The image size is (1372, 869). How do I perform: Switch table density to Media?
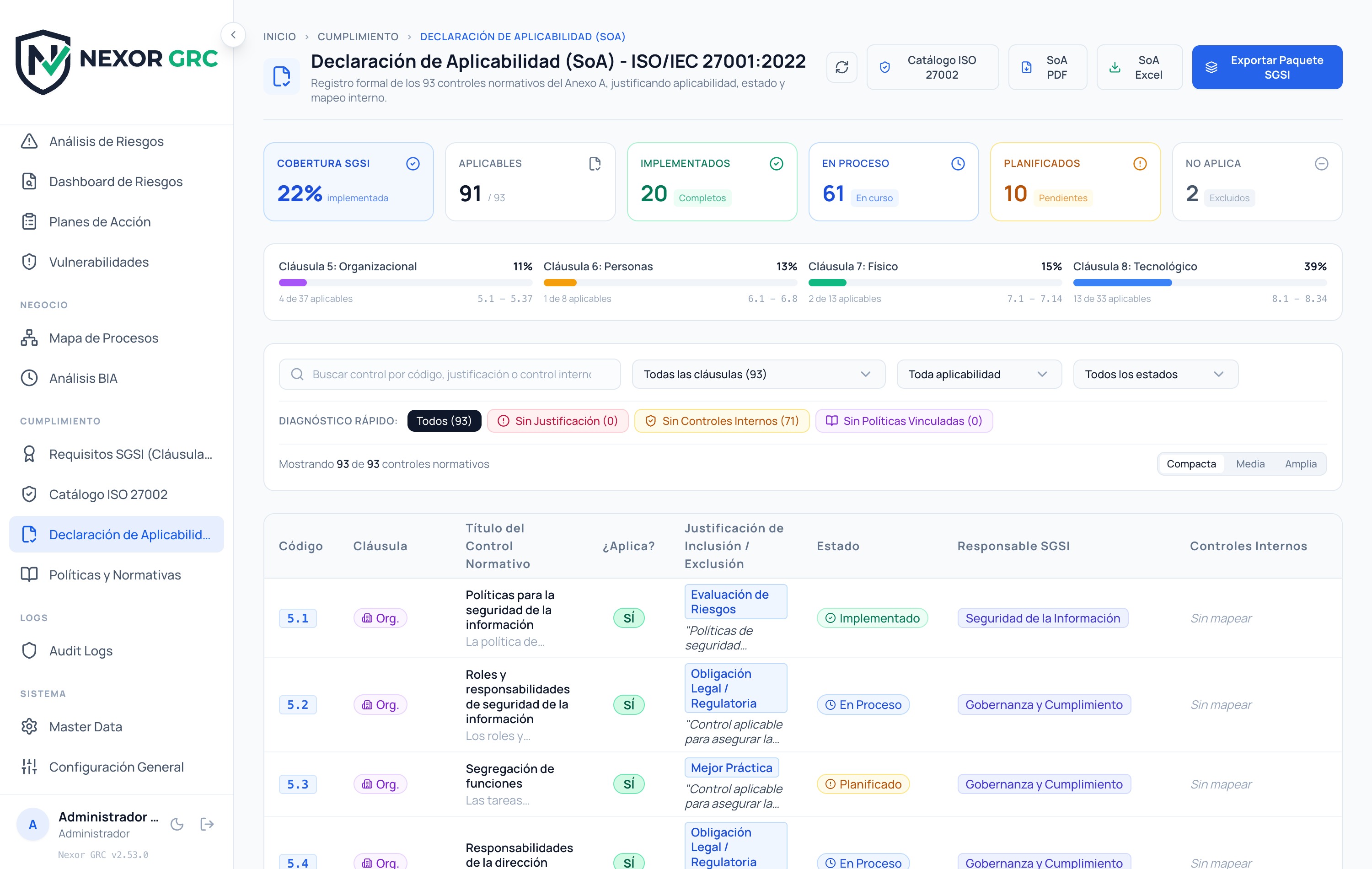[x=1250, y=464]
